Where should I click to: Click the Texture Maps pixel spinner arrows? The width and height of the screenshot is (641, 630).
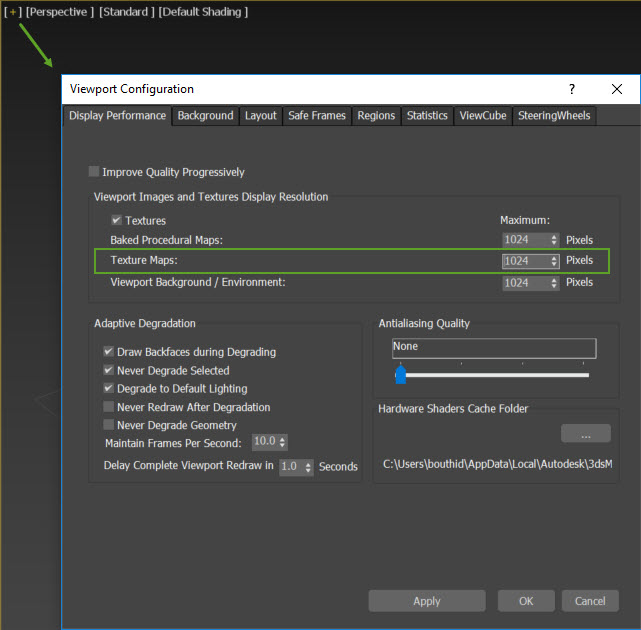click(554, 261)
